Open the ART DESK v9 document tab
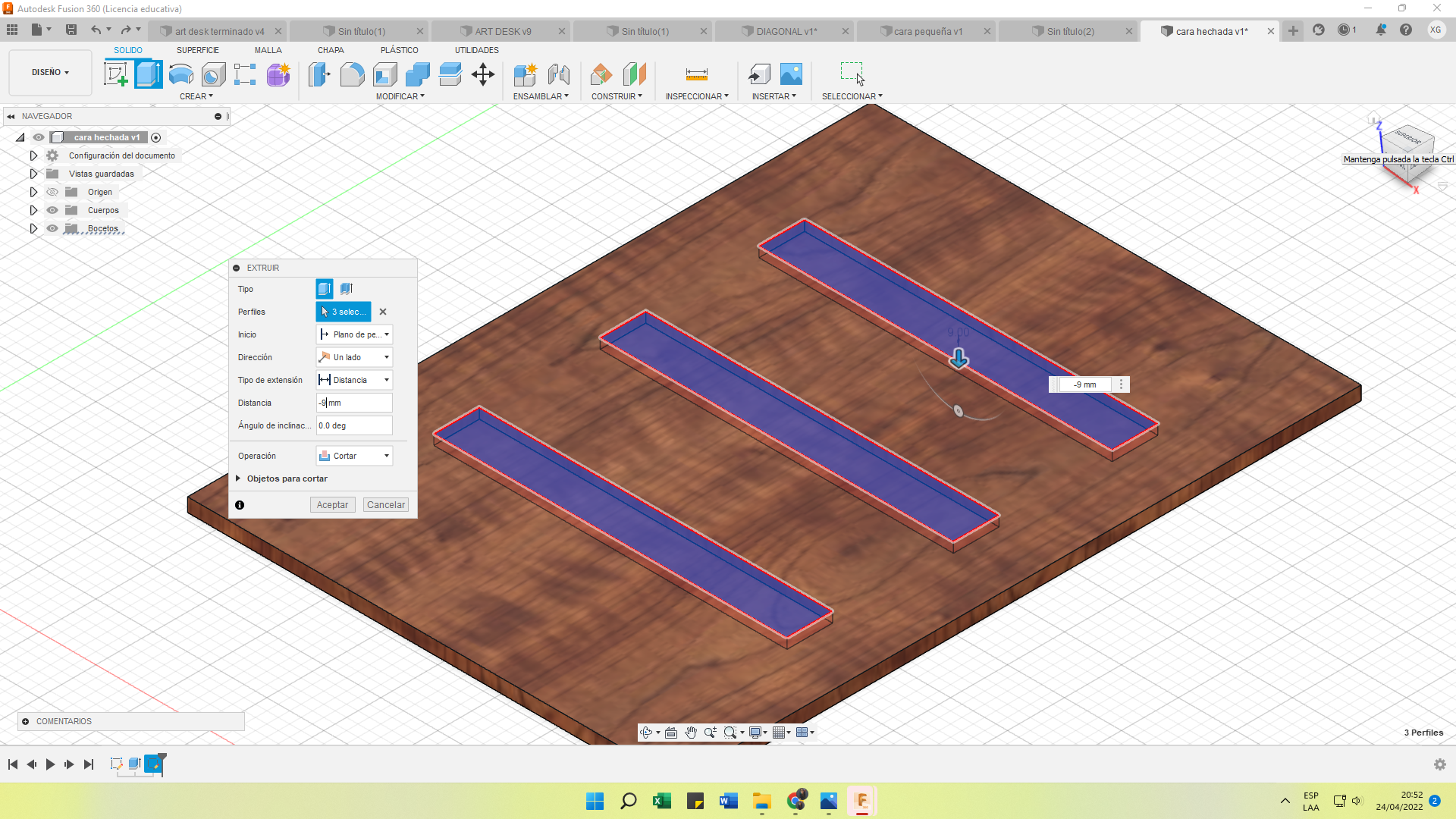 click(503, 31)
